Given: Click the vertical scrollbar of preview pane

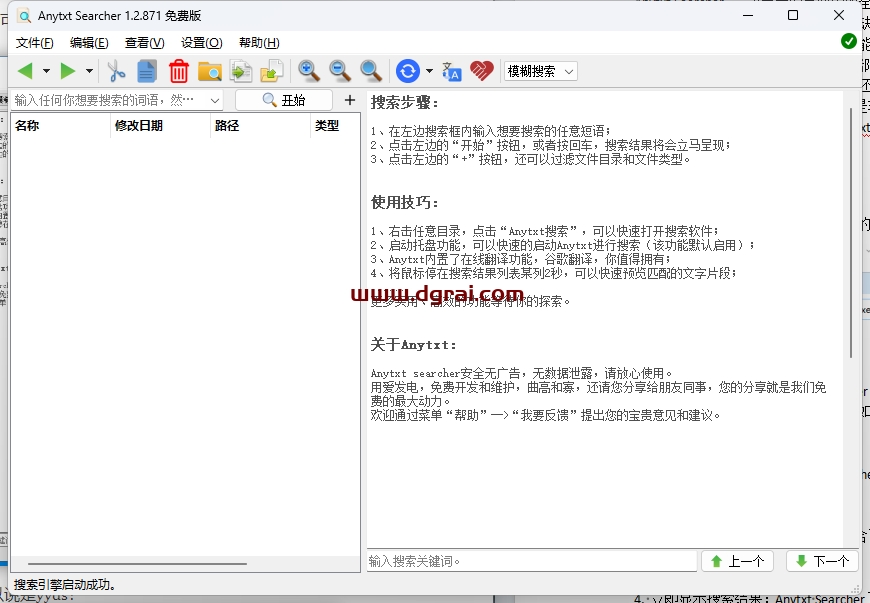Looking at the screenshot, I should pos(851,233).
